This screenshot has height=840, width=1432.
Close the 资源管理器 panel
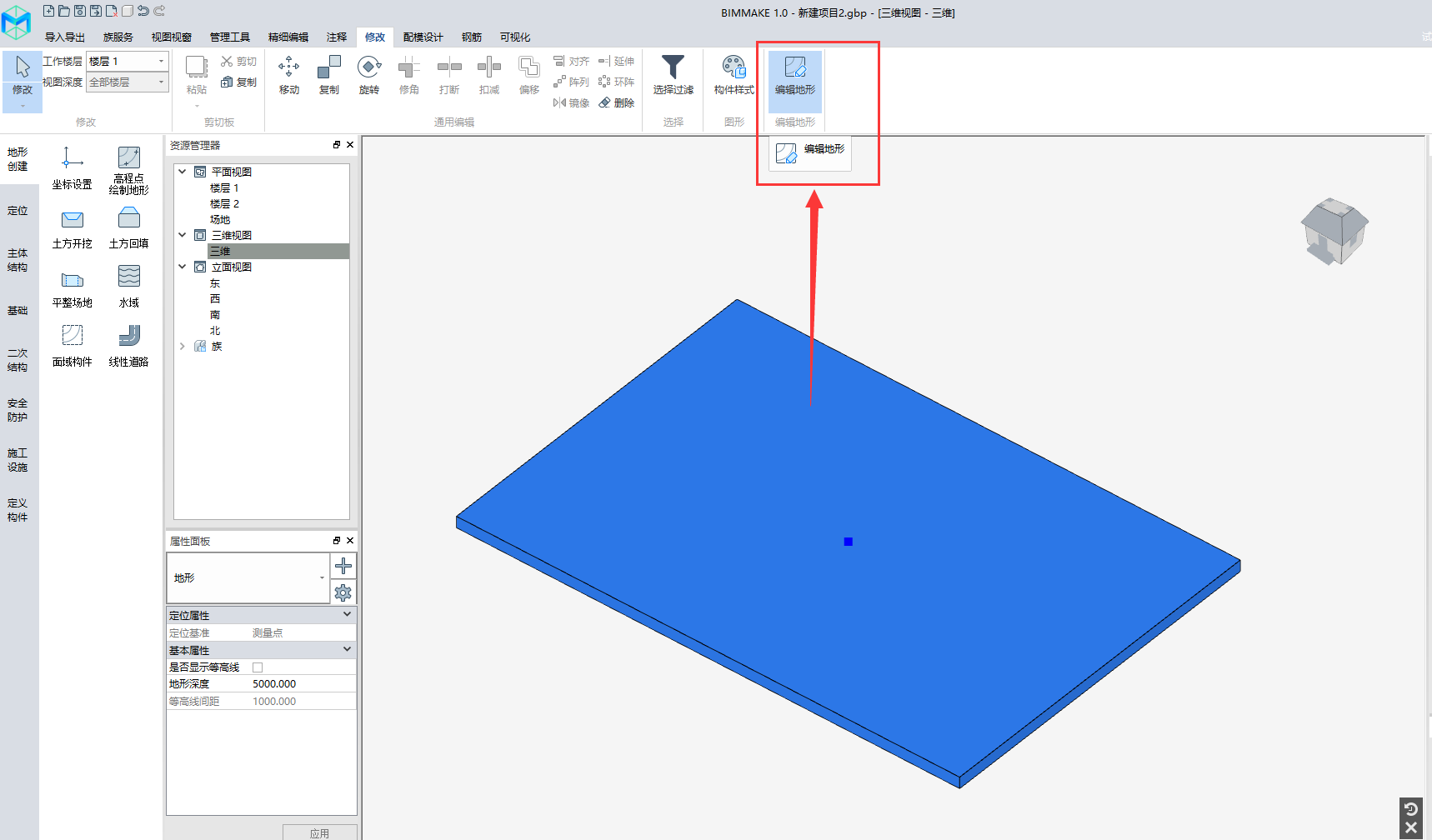click(x=350, y=145)
